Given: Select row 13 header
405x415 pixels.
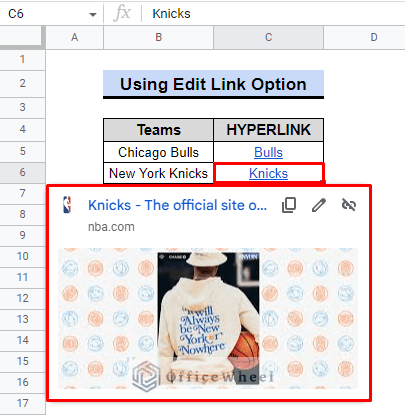Looking at the screenshot, I should pyautogui.click(x=22, y=319).
